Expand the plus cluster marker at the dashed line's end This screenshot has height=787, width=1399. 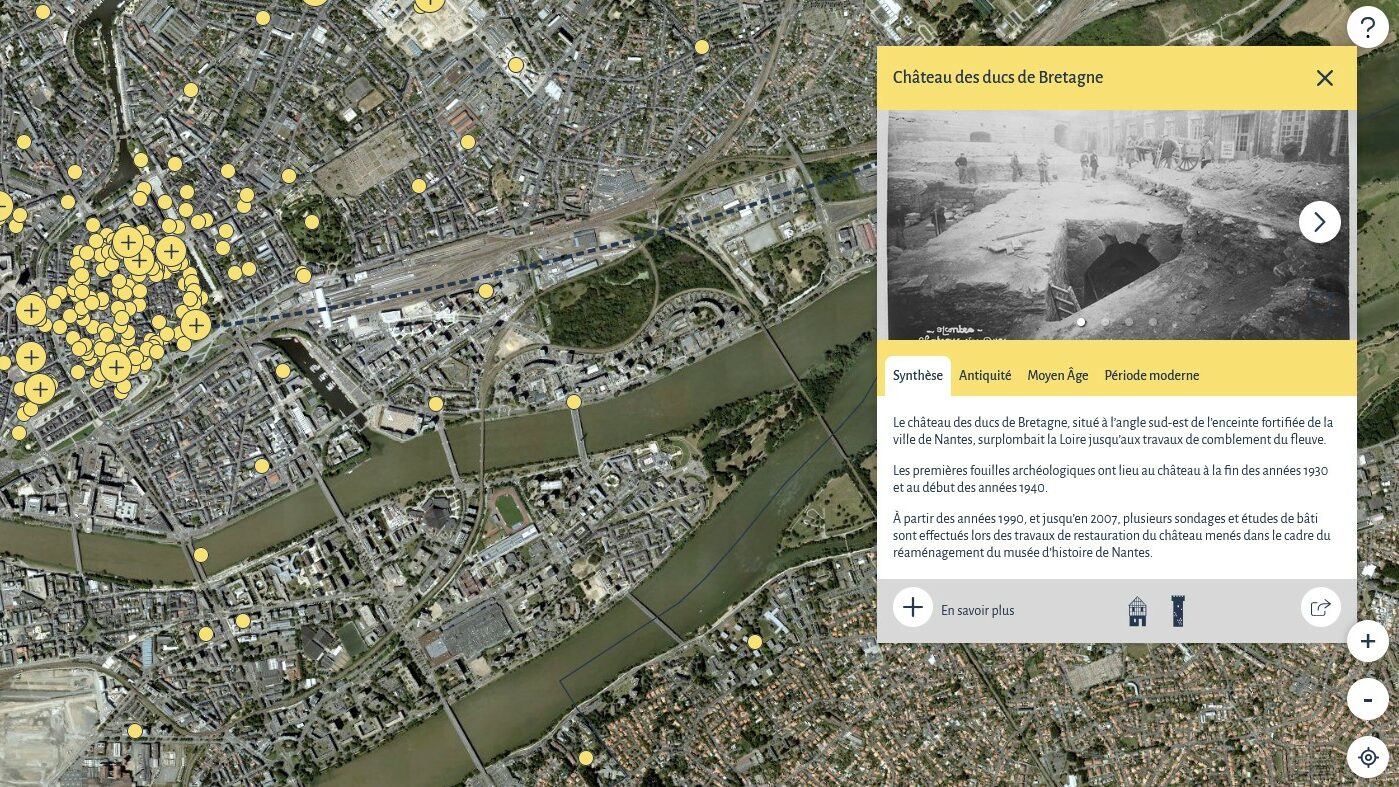coord(196,325)
